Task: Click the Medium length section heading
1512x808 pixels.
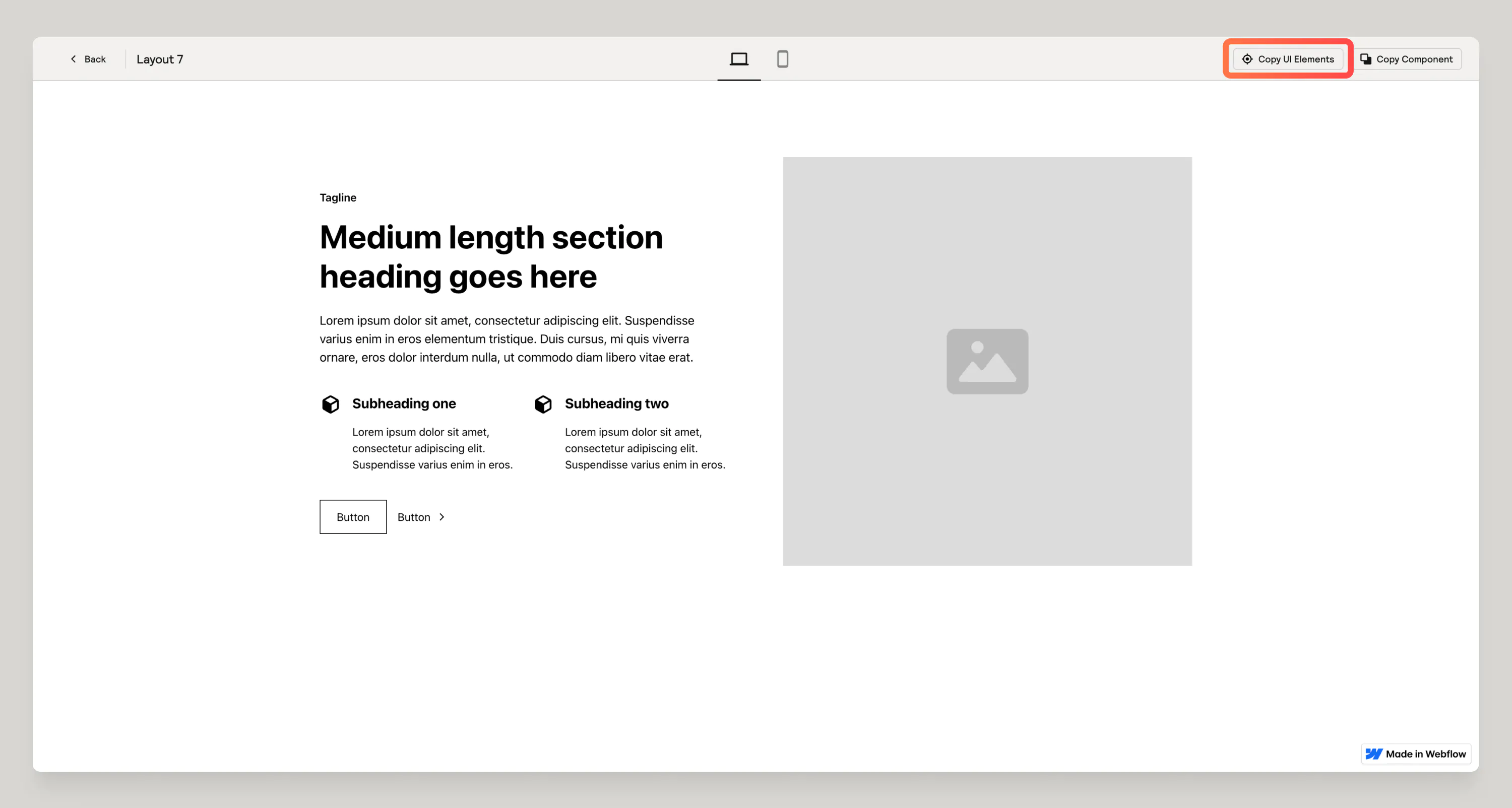Action: 491,257
